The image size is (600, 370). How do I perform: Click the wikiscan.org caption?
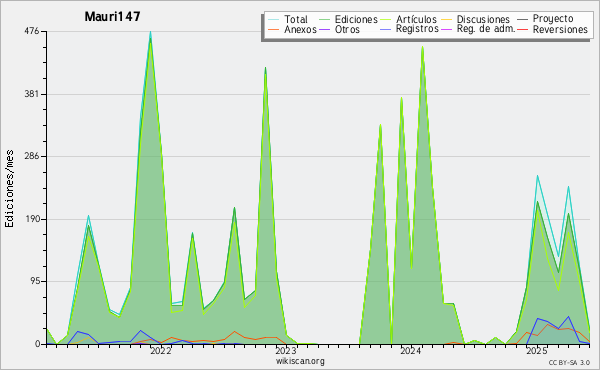300,361
